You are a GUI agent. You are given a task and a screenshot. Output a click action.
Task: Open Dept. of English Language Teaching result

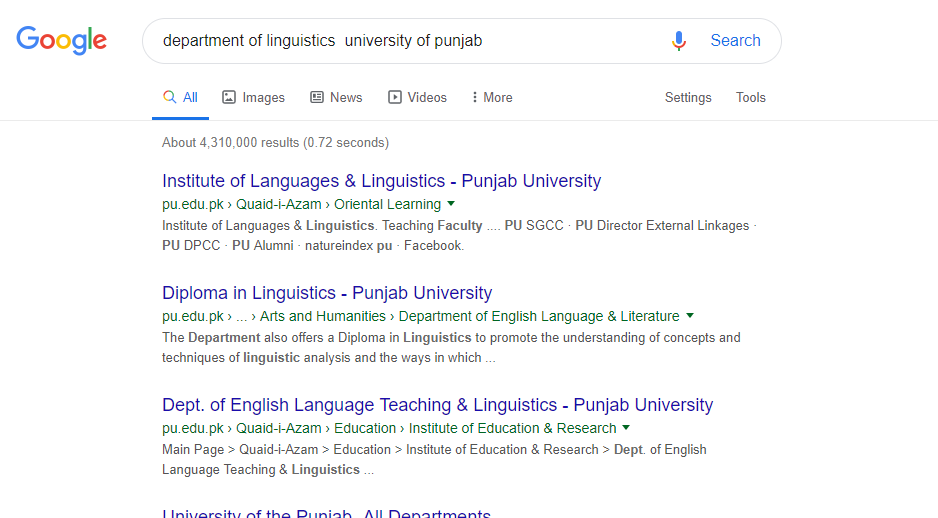click(x=437, y=405)
